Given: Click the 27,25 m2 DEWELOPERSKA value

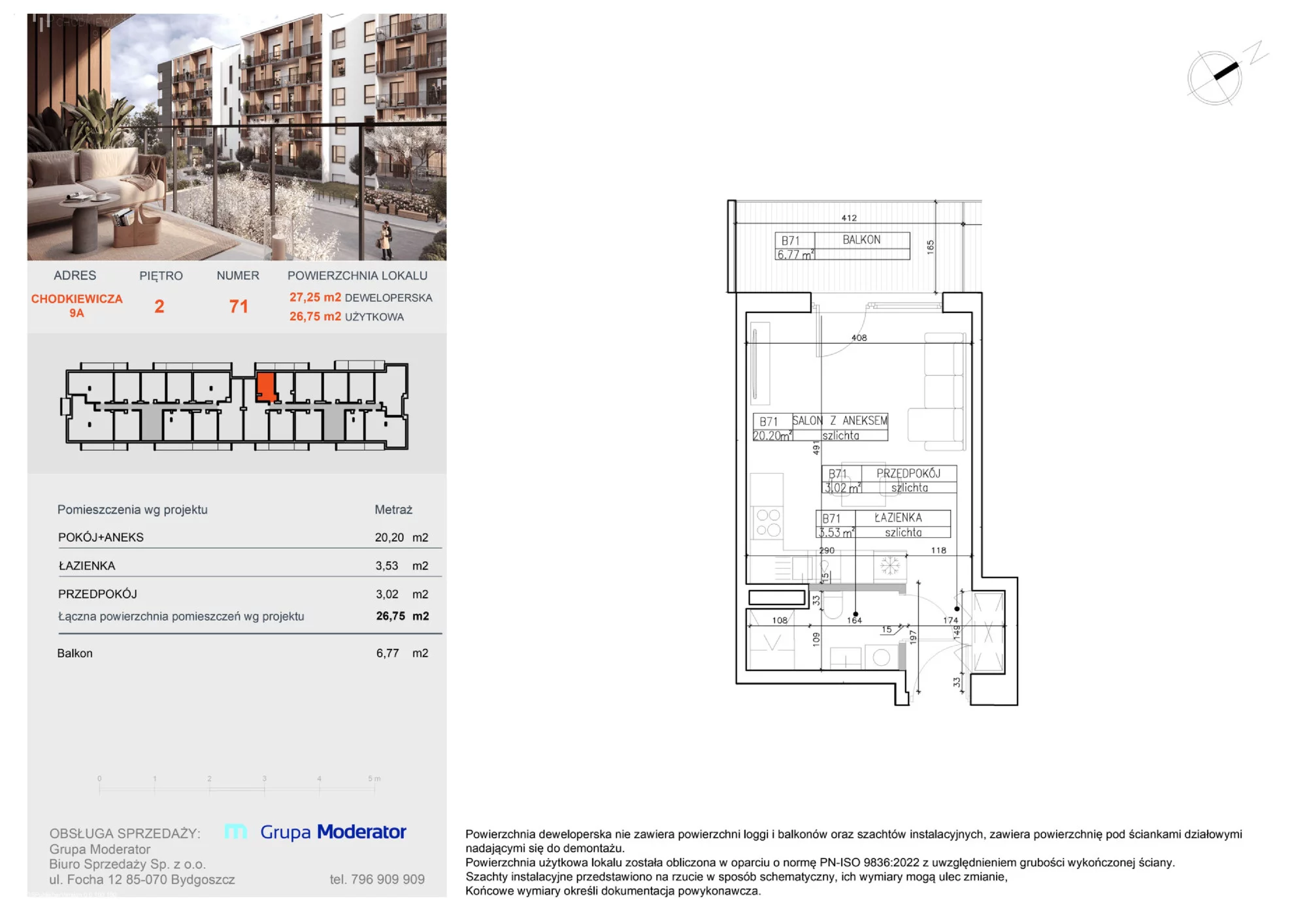Looking at the screenshot, I should point(361,297).
